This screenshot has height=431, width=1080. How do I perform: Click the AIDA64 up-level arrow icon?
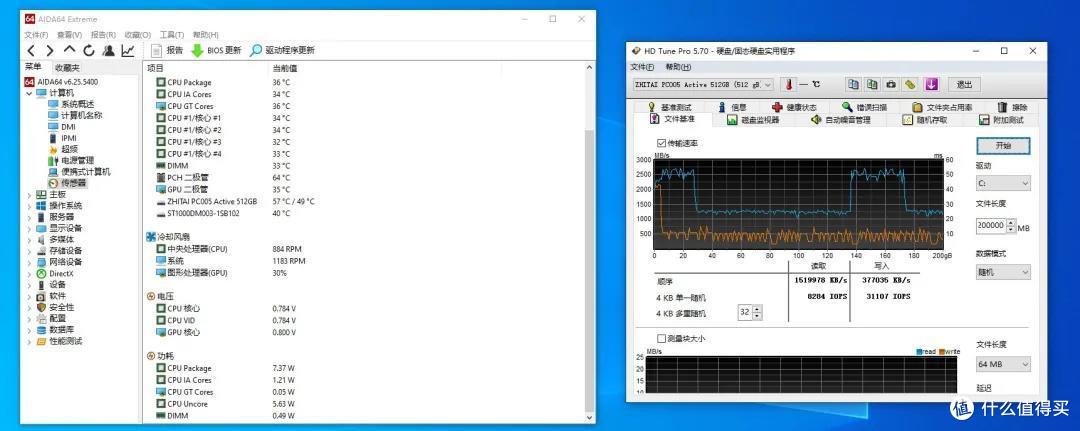click(70, 50)
